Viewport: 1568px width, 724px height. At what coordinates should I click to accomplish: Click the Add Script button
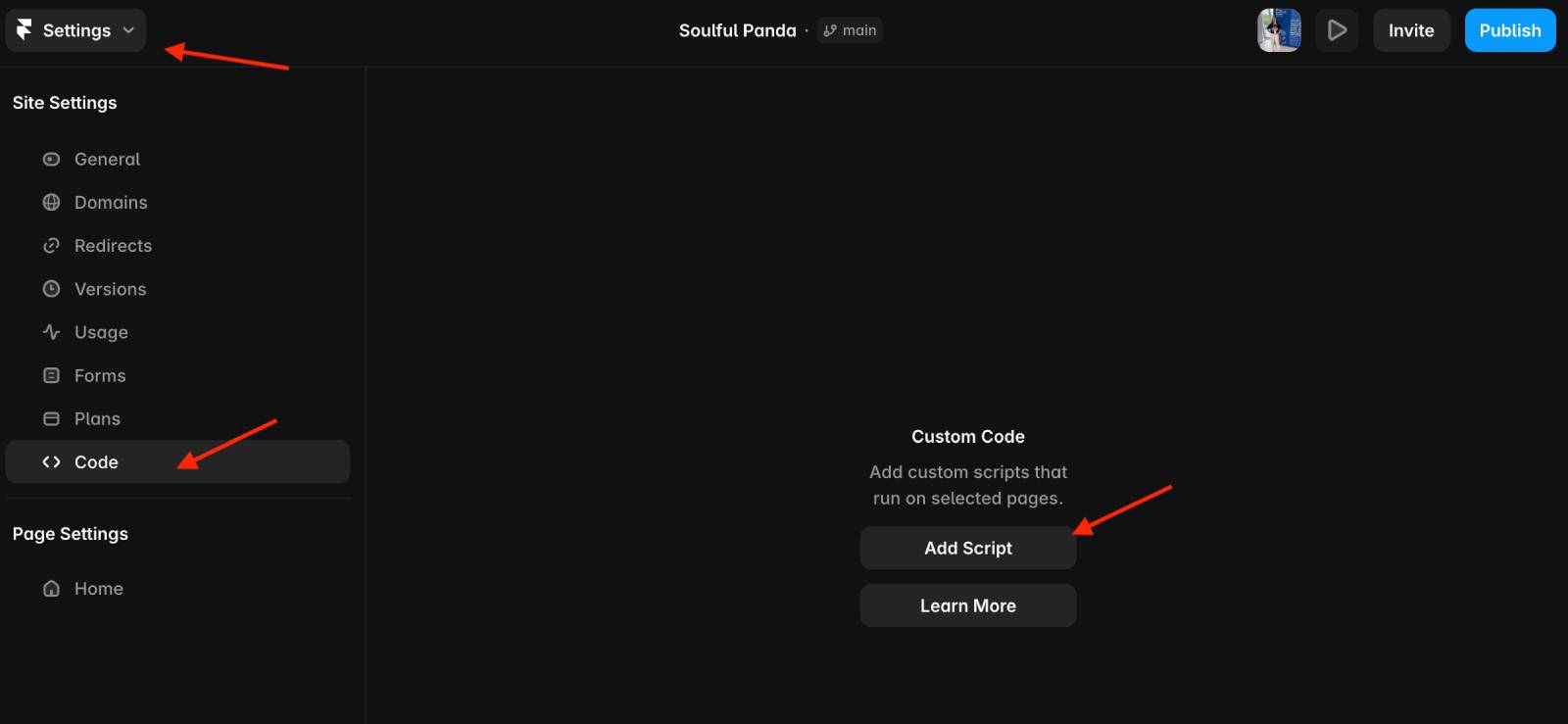tap(968, 548)
